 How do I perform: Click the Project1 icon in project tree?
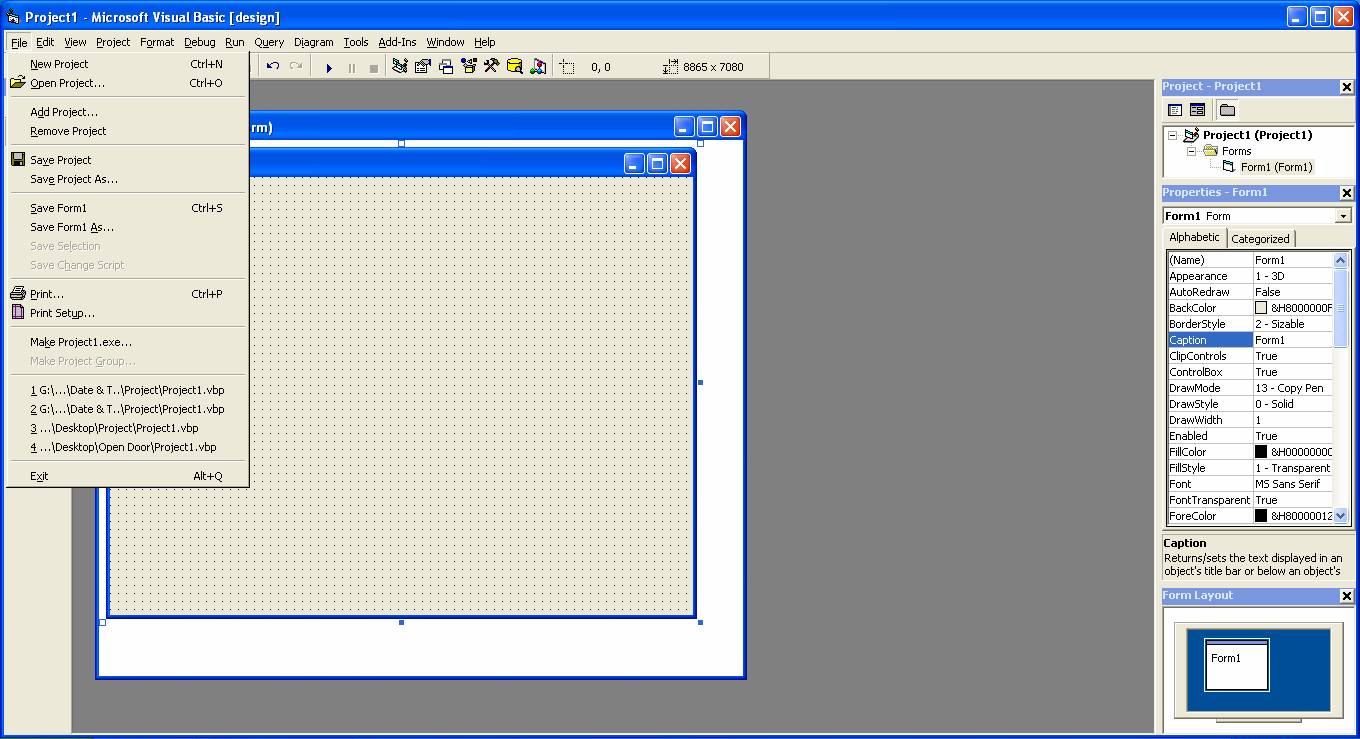click(x=1191, y=135)
